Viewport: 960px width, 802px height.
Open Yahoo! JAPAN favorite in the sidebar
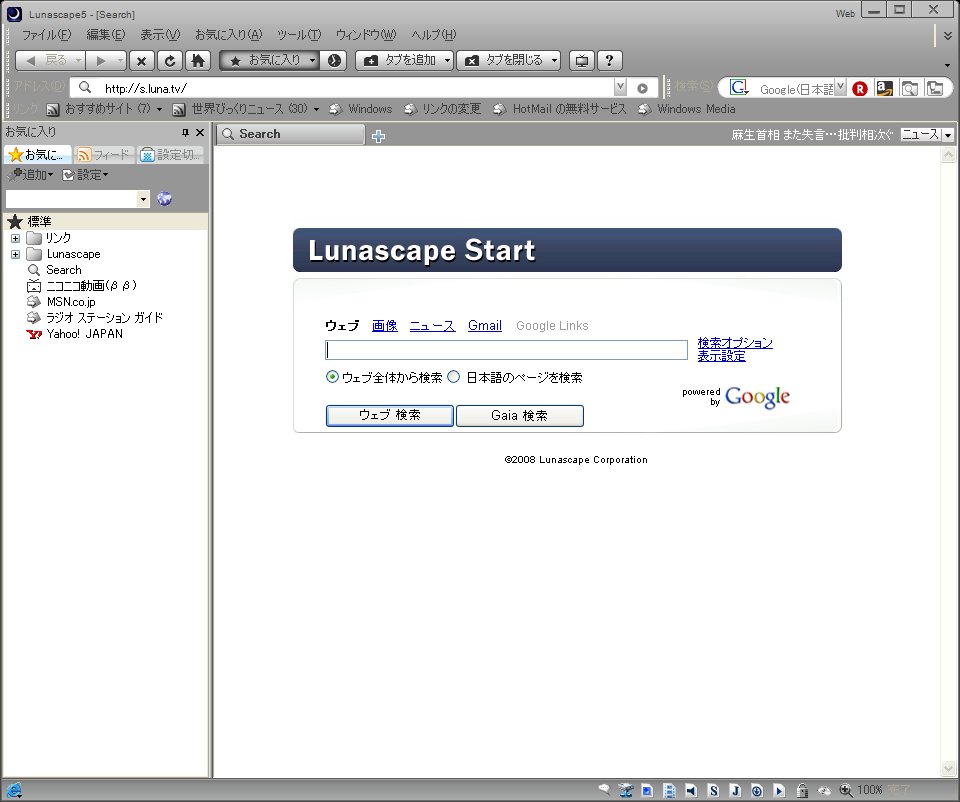click(84, 334)
